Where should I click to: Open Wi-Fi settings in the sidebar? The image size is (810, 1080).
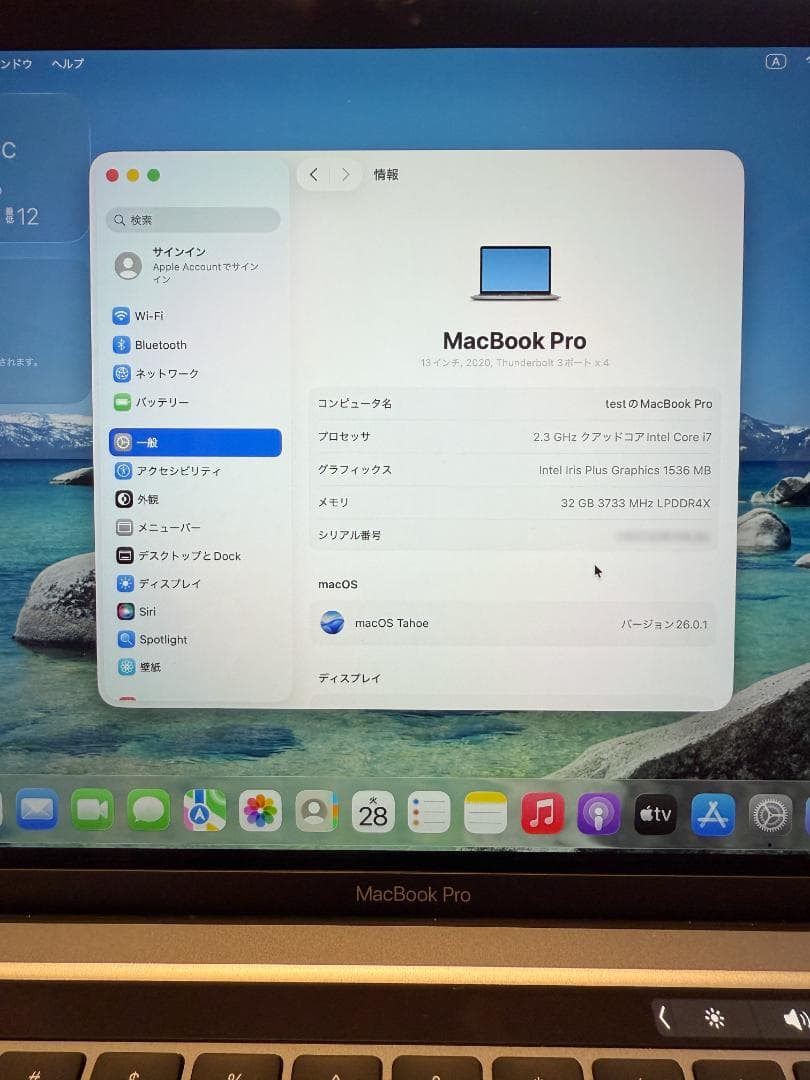(160, 316)
